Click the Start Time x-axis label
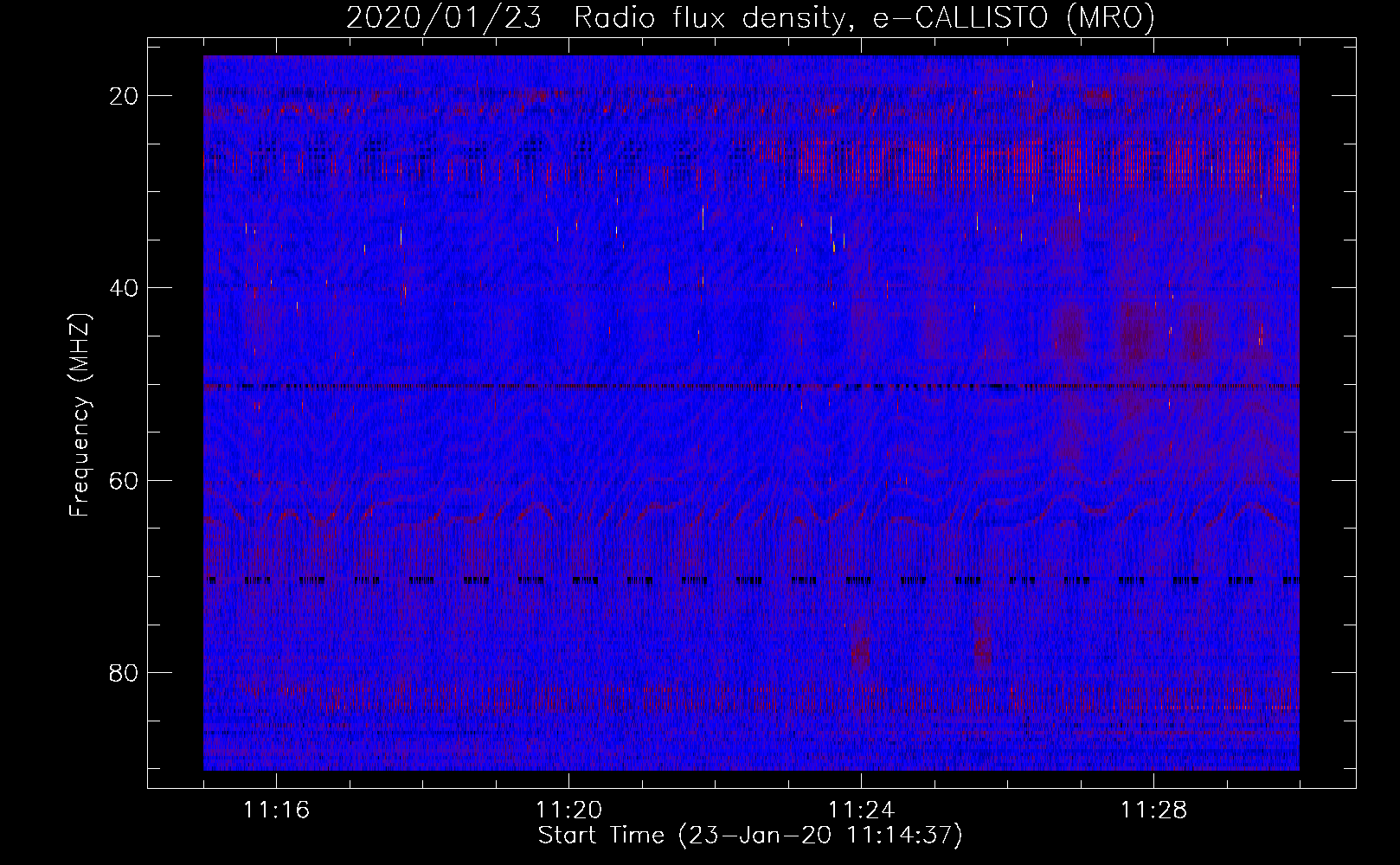Screen dimensions: 1400x865 (750, 836)
